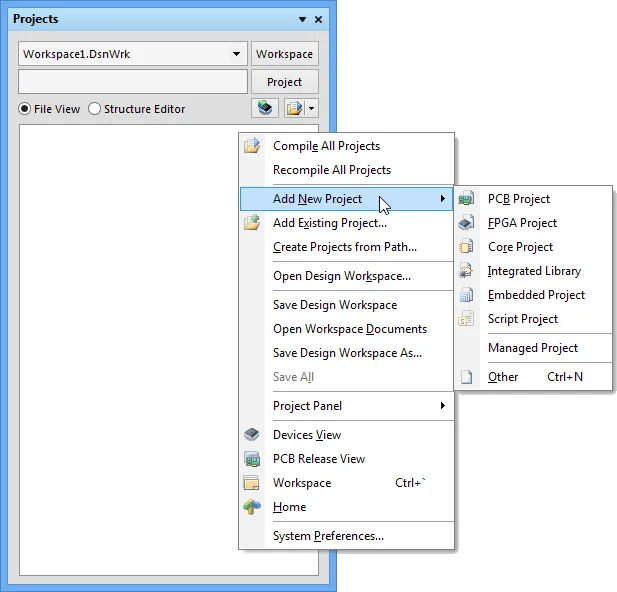Click the Add Existing Project folder icon
Viewport: 617px width, 592px height.
[252, 223]
